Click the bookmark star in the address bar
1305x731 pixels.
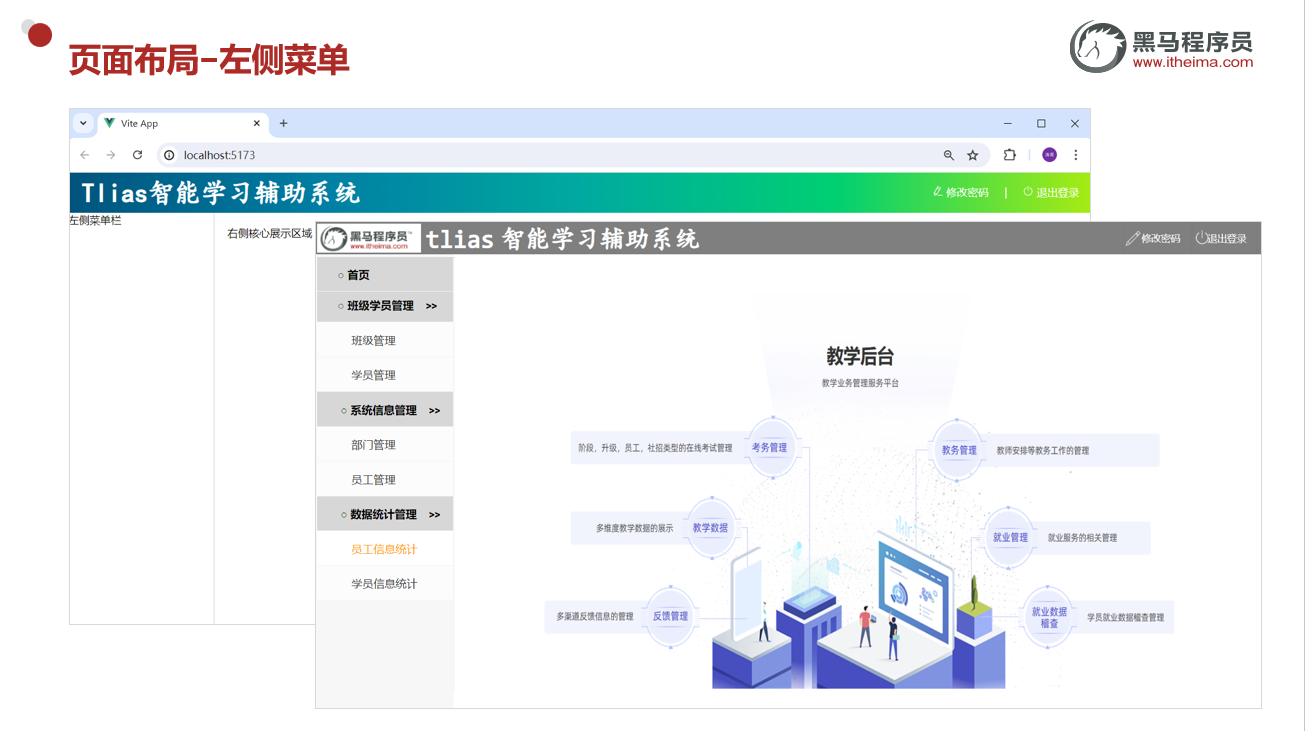click(972, 155)
